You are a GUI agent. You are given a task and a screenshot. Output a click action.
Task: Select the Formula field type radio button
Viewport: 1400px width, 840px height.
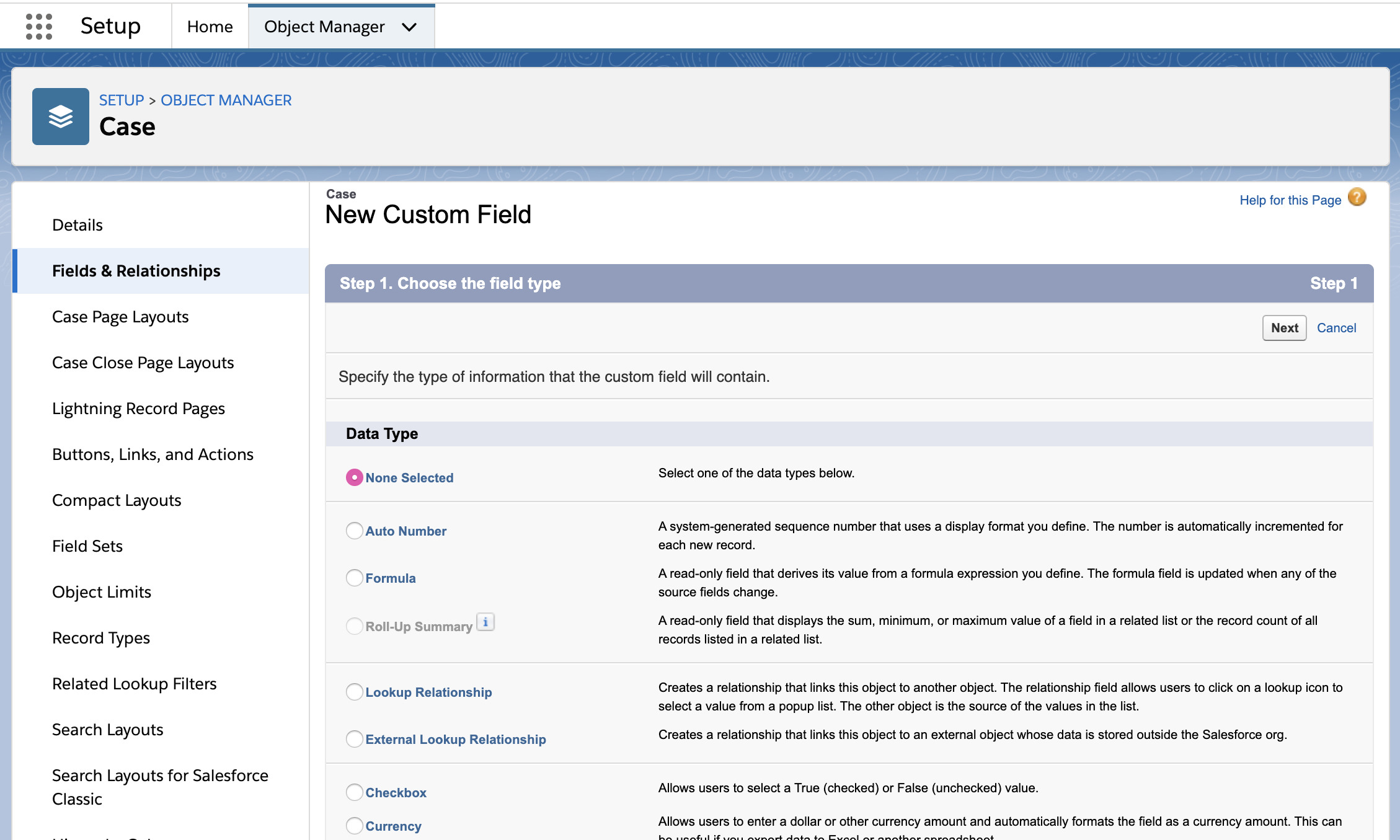(354, 577)
